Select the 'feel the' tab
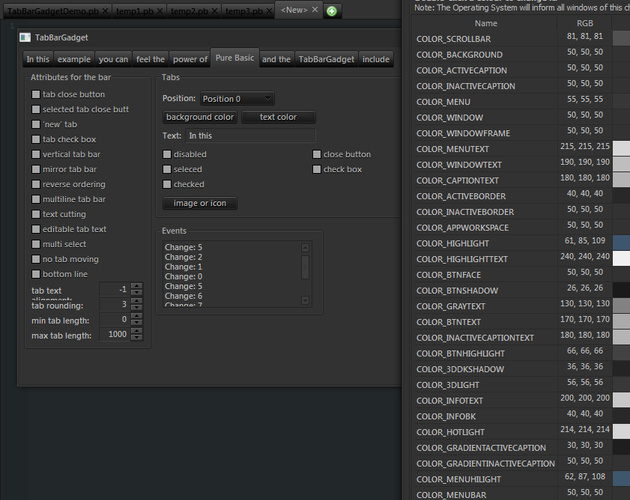Image resolution: width=630 pixels, height=500 pixels. pyautogui.click(x=150, y=59)
